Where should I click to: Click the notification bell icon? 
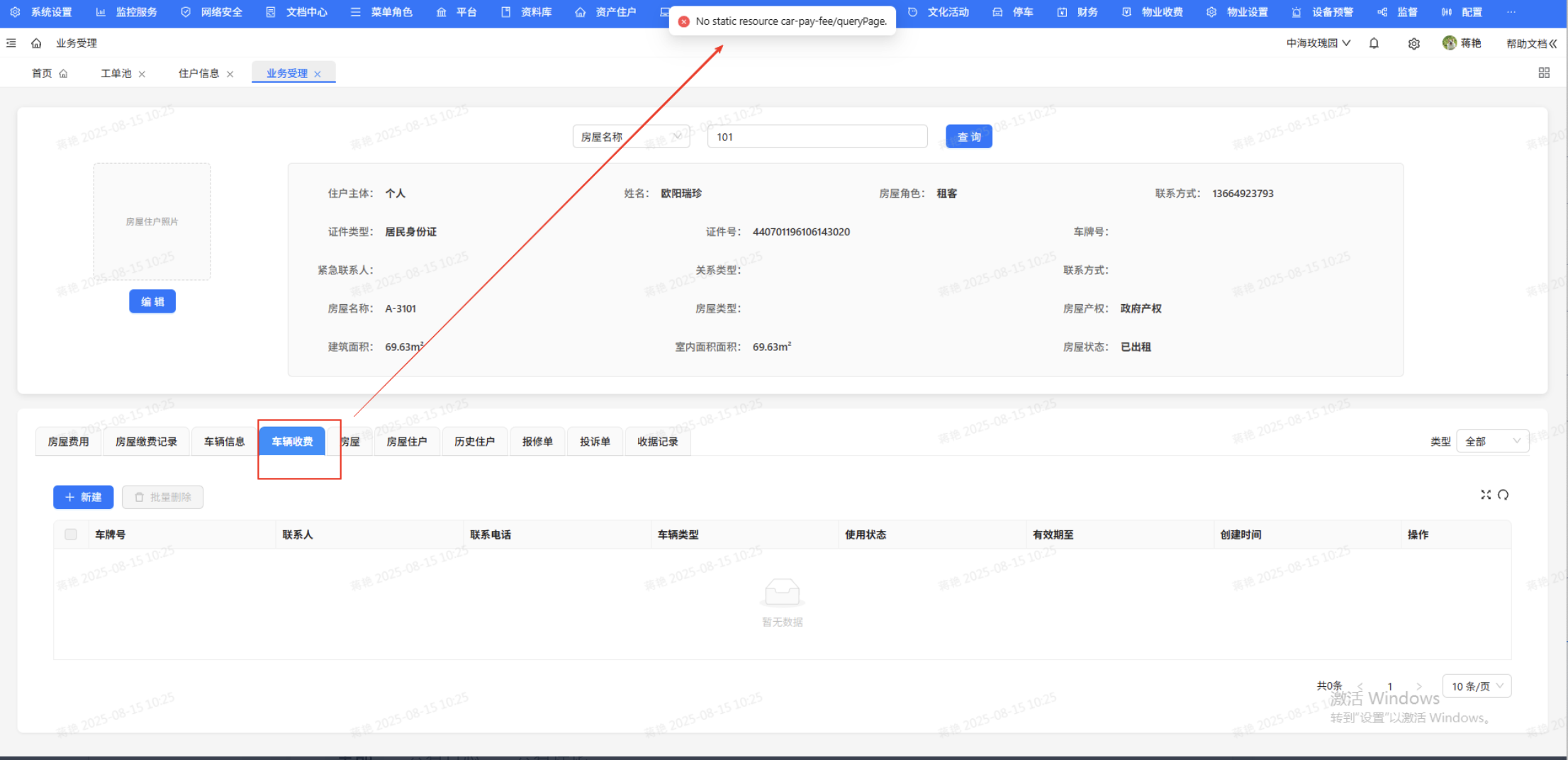pyautogui.click(x=1374, y=43)
